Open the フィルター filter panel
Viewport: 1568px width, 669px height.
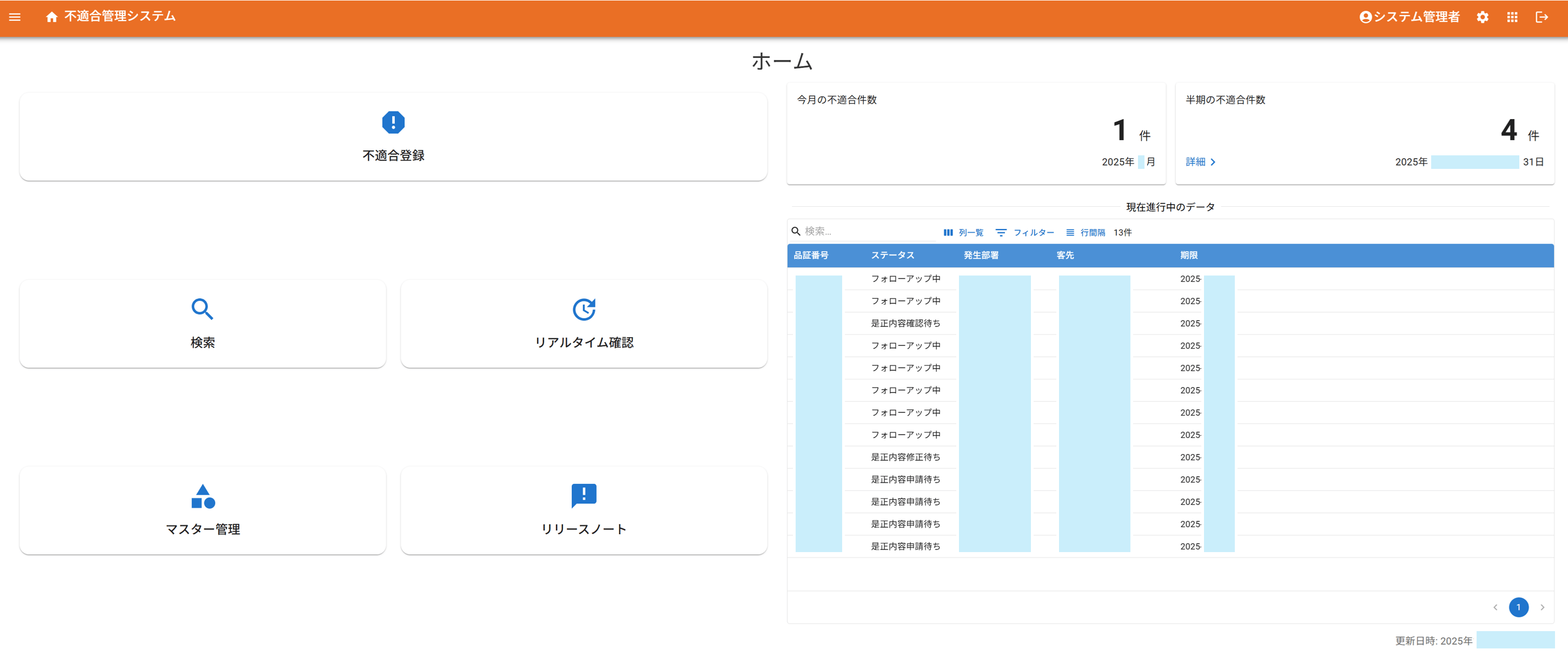click(1024, 233)
